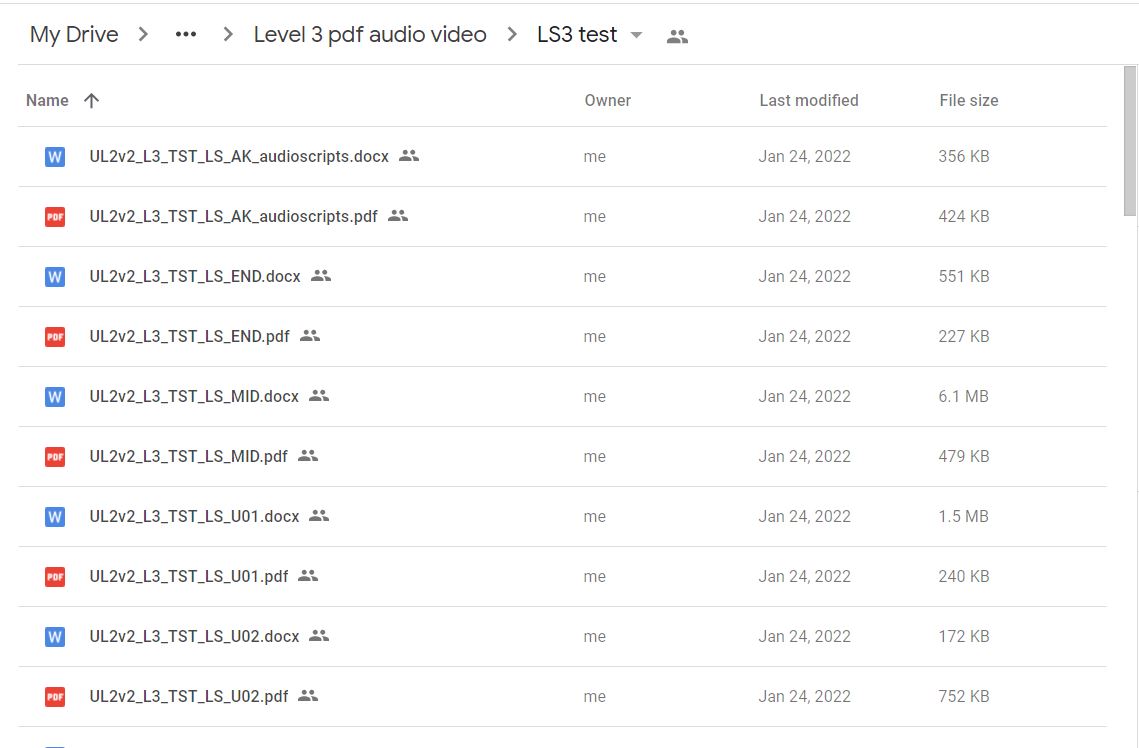The height and width of the screenshot is (748, 1139).
Task: Expand hidden breadcrumb folders with ellipsis
Action: [x=186, y=35]
